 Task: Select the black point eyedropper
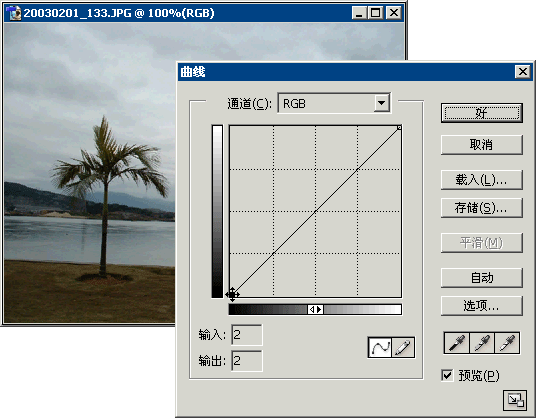[457, 343]
